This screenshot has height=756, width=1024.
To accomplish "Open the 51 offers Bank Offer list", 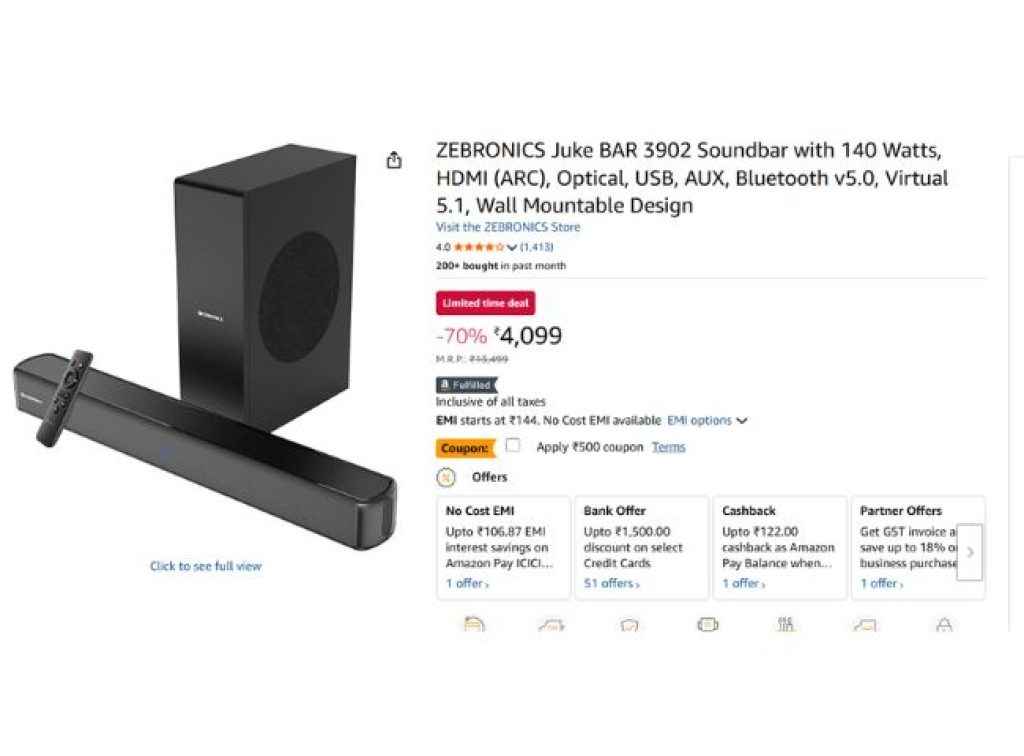I will [x=611, y=583].
